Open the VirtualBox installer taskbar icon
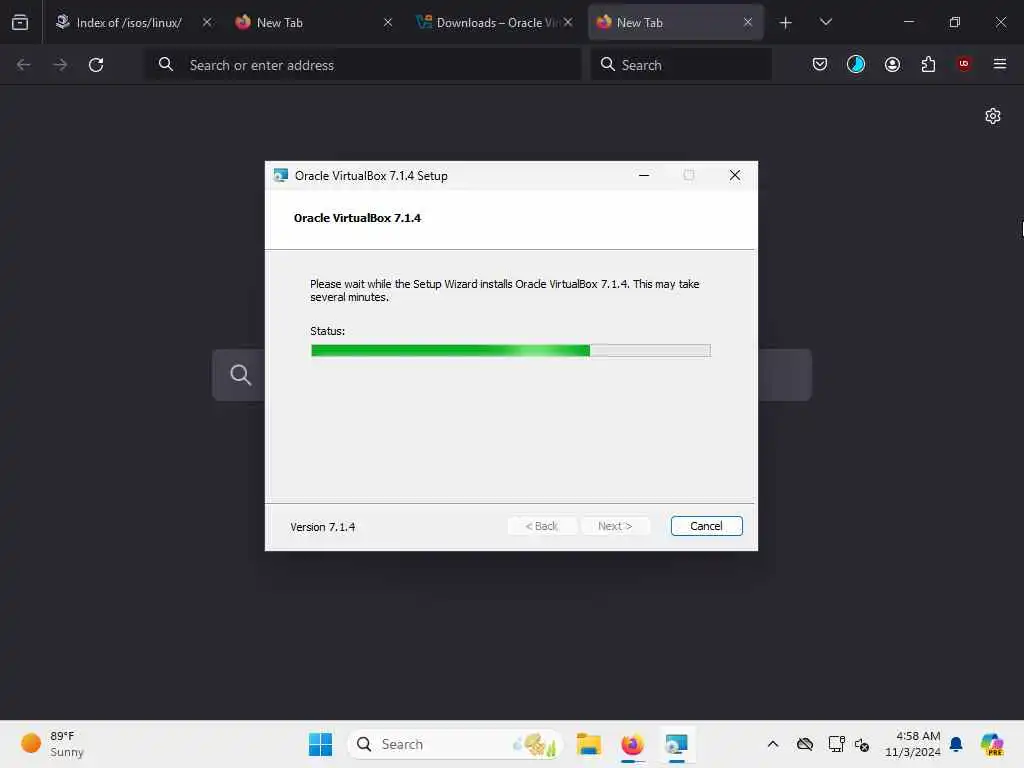The image size is (1024, 768). click(677, 744)
